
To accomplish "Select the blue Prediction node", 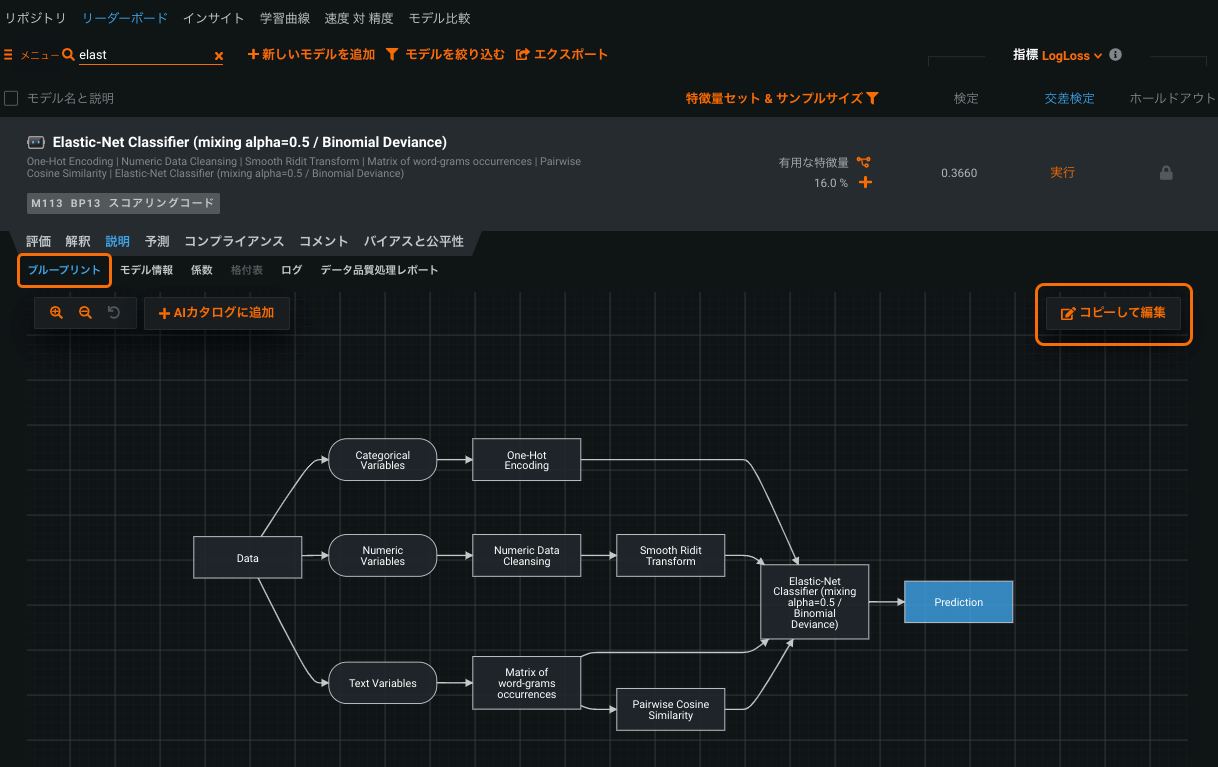I will [958, 602].
